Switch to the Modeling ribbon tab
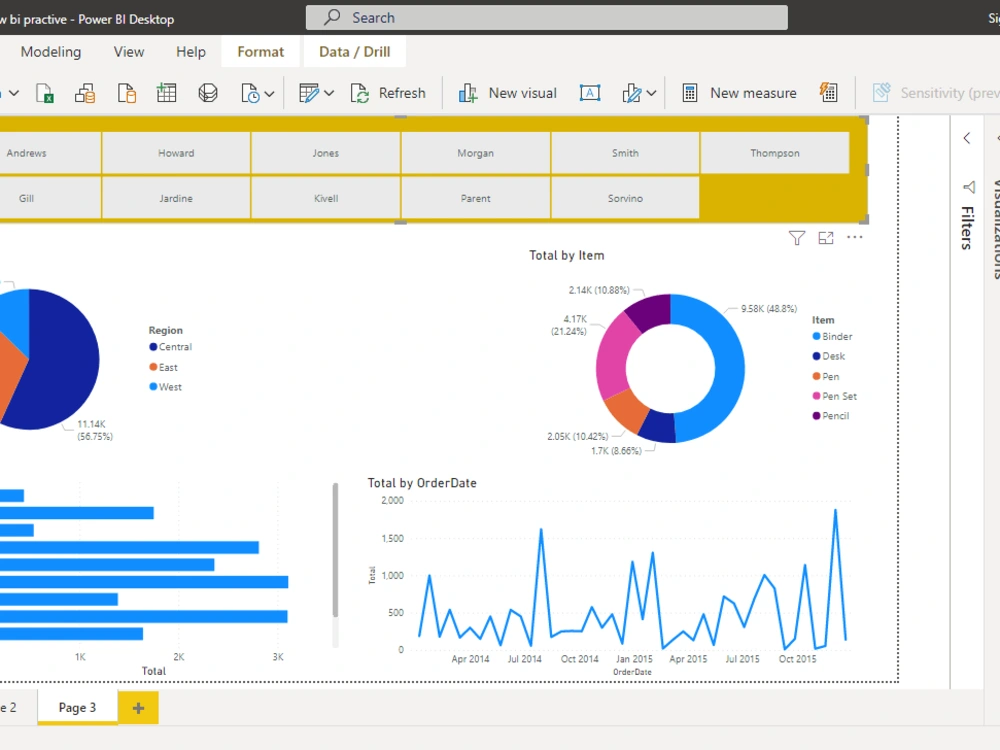Image resolution: width=1000 pixels, height=750 pixels. (51, 52)
